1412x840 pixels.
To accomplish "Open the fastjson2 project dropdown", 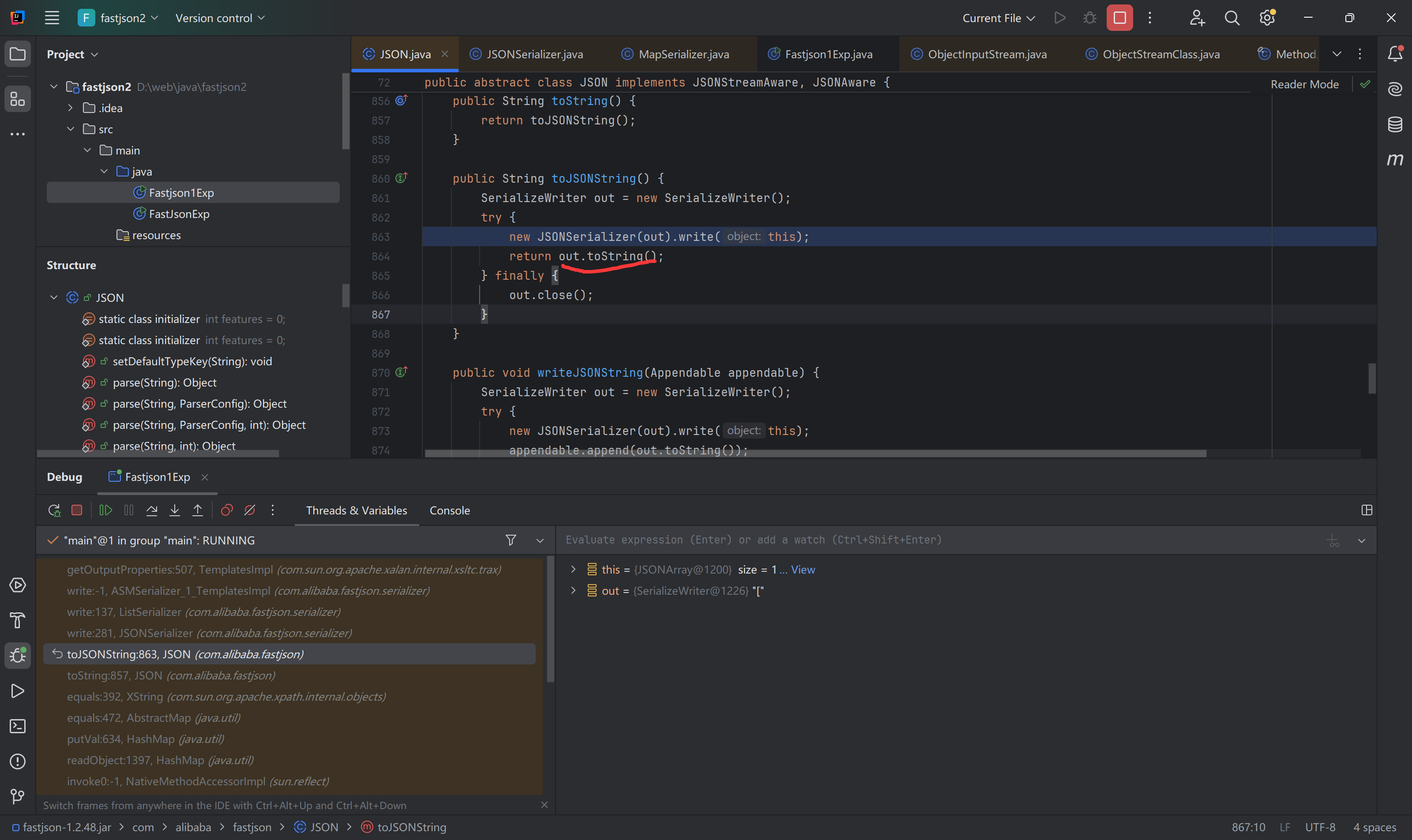I will 118,18.
